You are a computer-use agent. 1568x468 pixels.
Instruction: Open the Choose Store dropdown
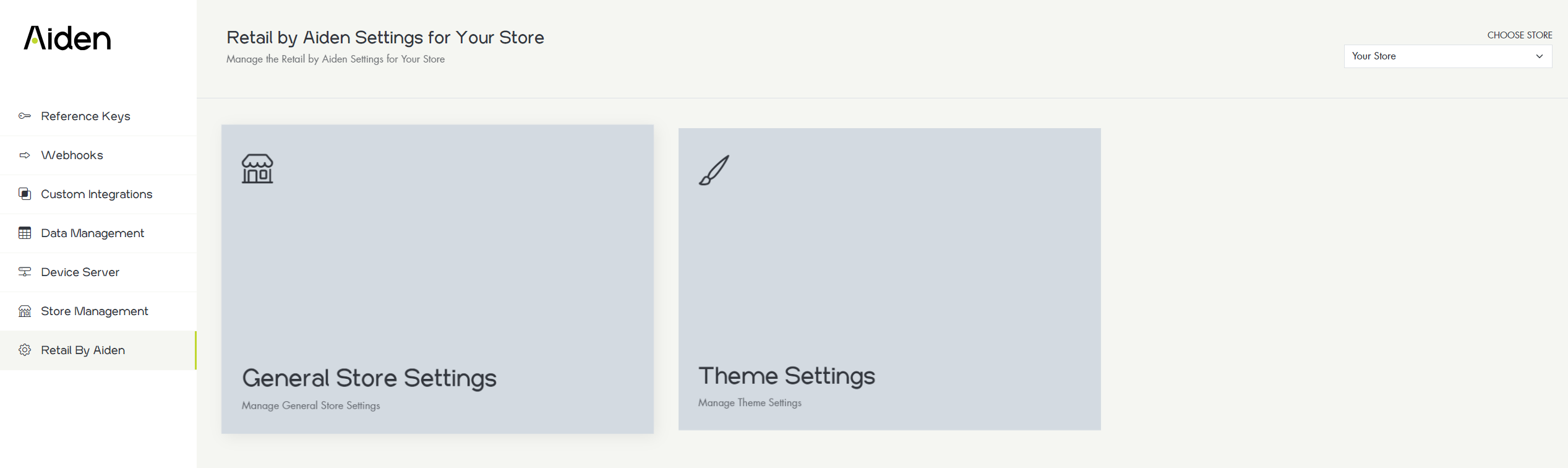click(1447, 56)
